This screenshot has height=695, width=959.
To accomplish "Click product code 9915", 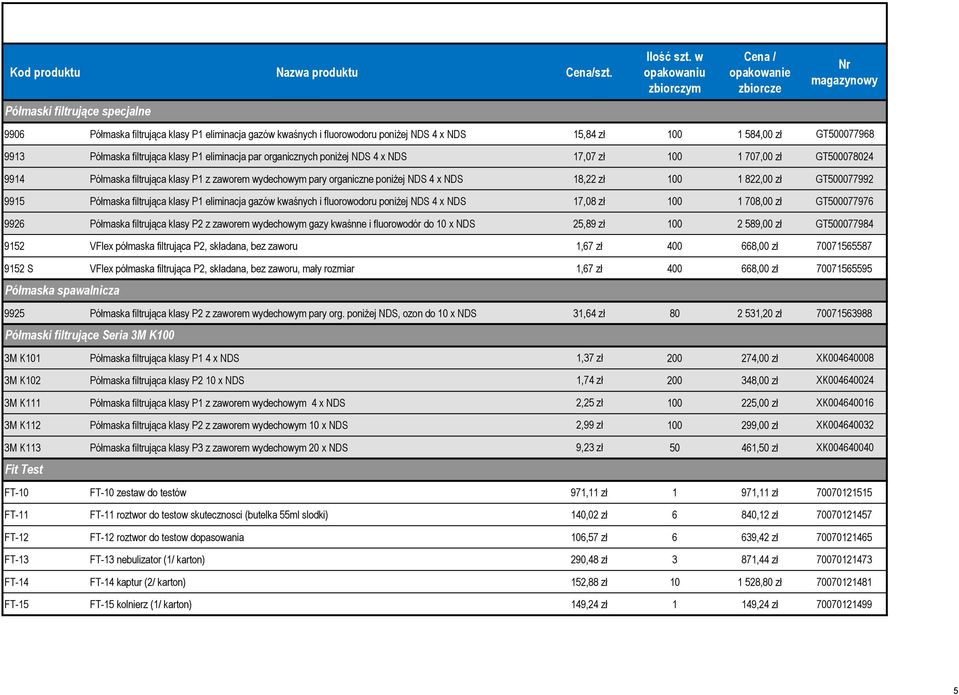I will (15, 201).
